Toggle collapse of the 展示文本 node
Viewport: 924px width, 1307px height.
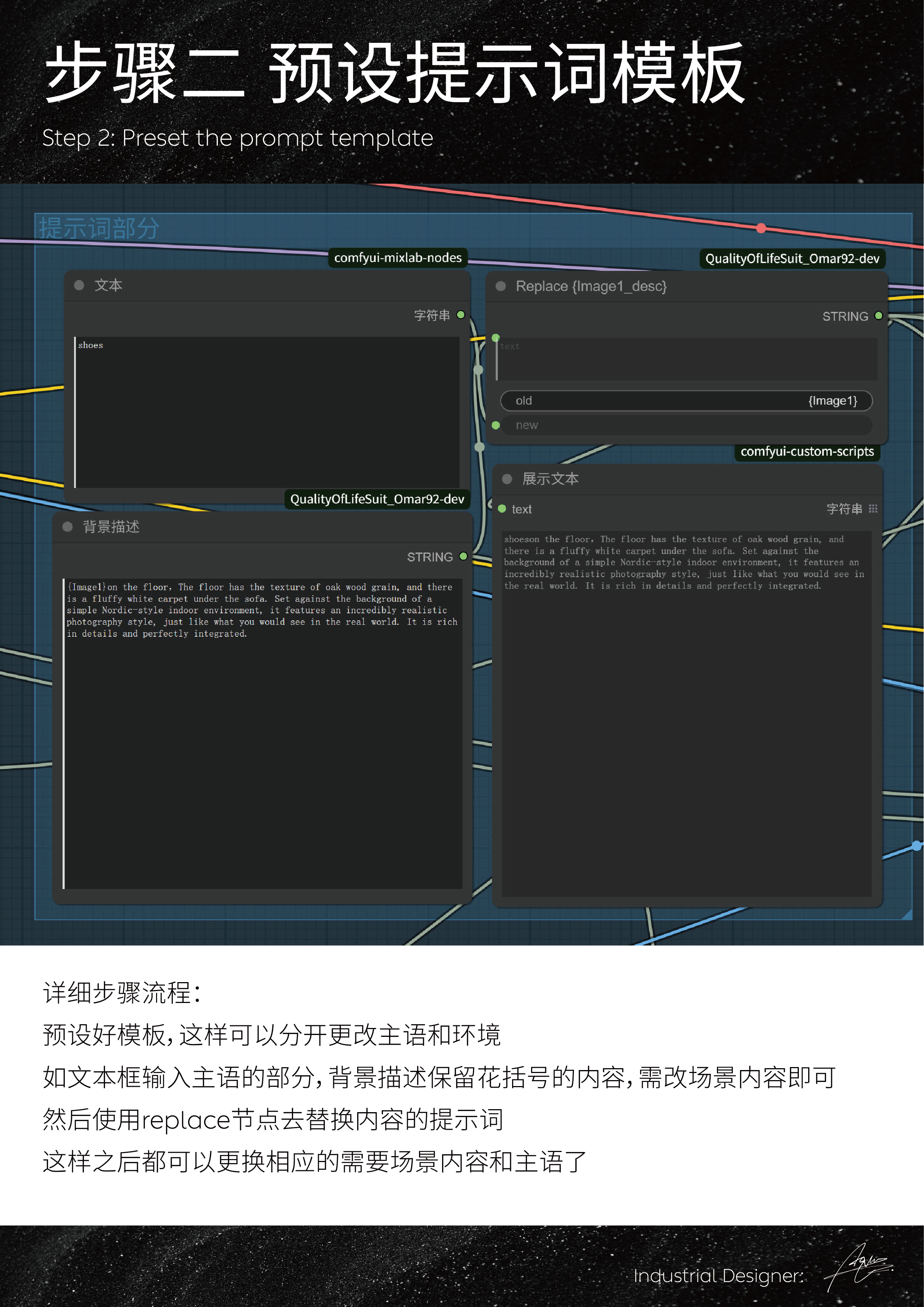click(x=507, y=479)
